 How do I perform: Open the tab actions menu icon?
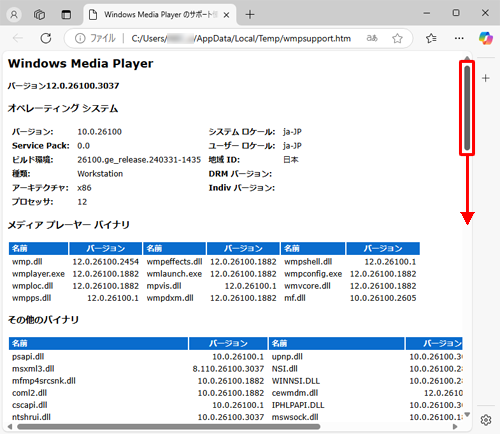click(x=66, y=15)
